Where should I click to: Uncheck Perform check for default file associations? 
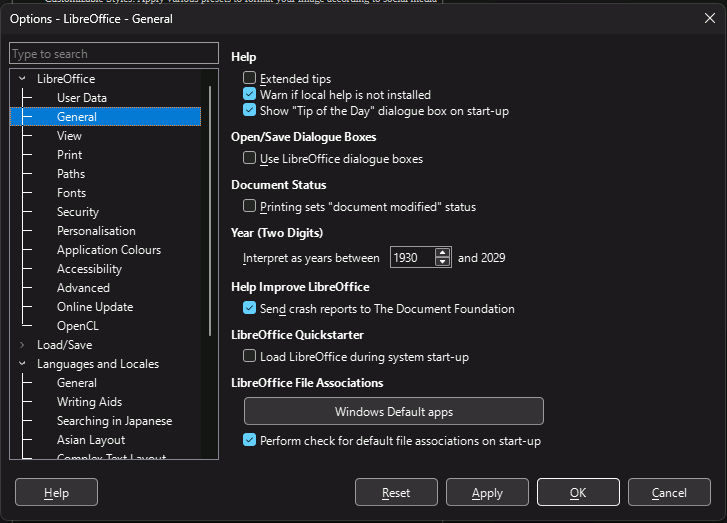[x=249, y=440]
